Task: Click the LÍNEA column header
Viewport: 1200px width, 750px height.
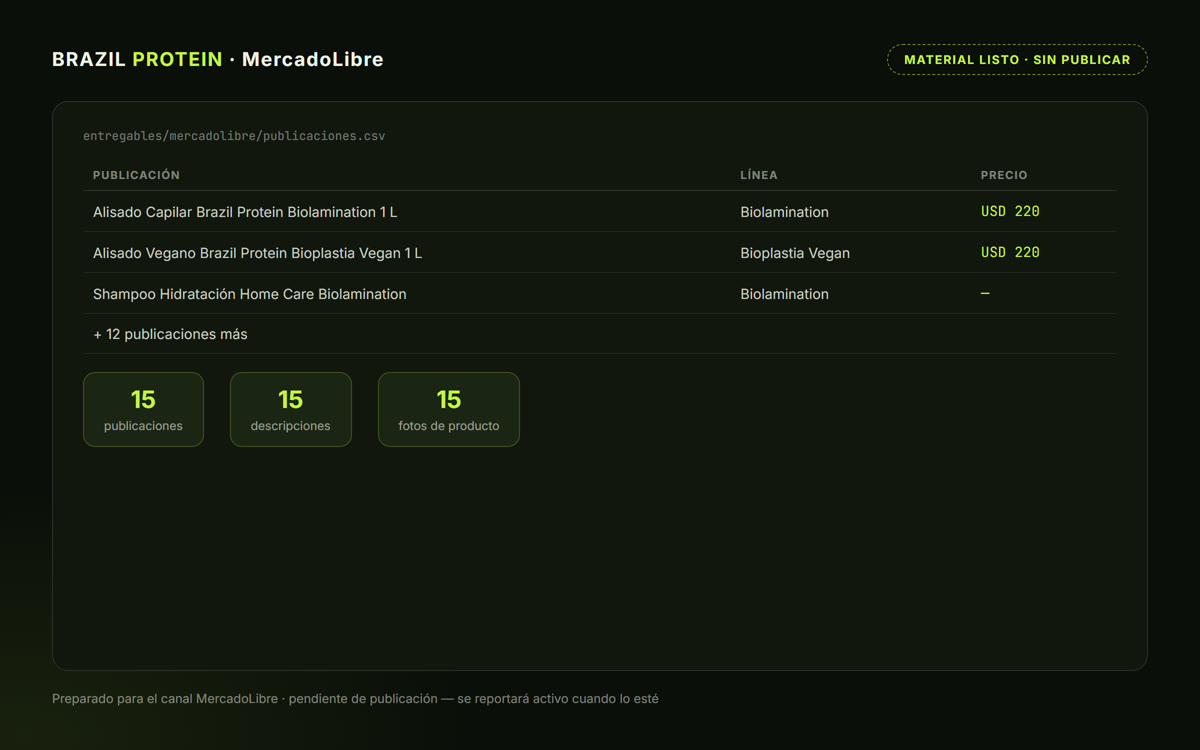Action: 759,175
